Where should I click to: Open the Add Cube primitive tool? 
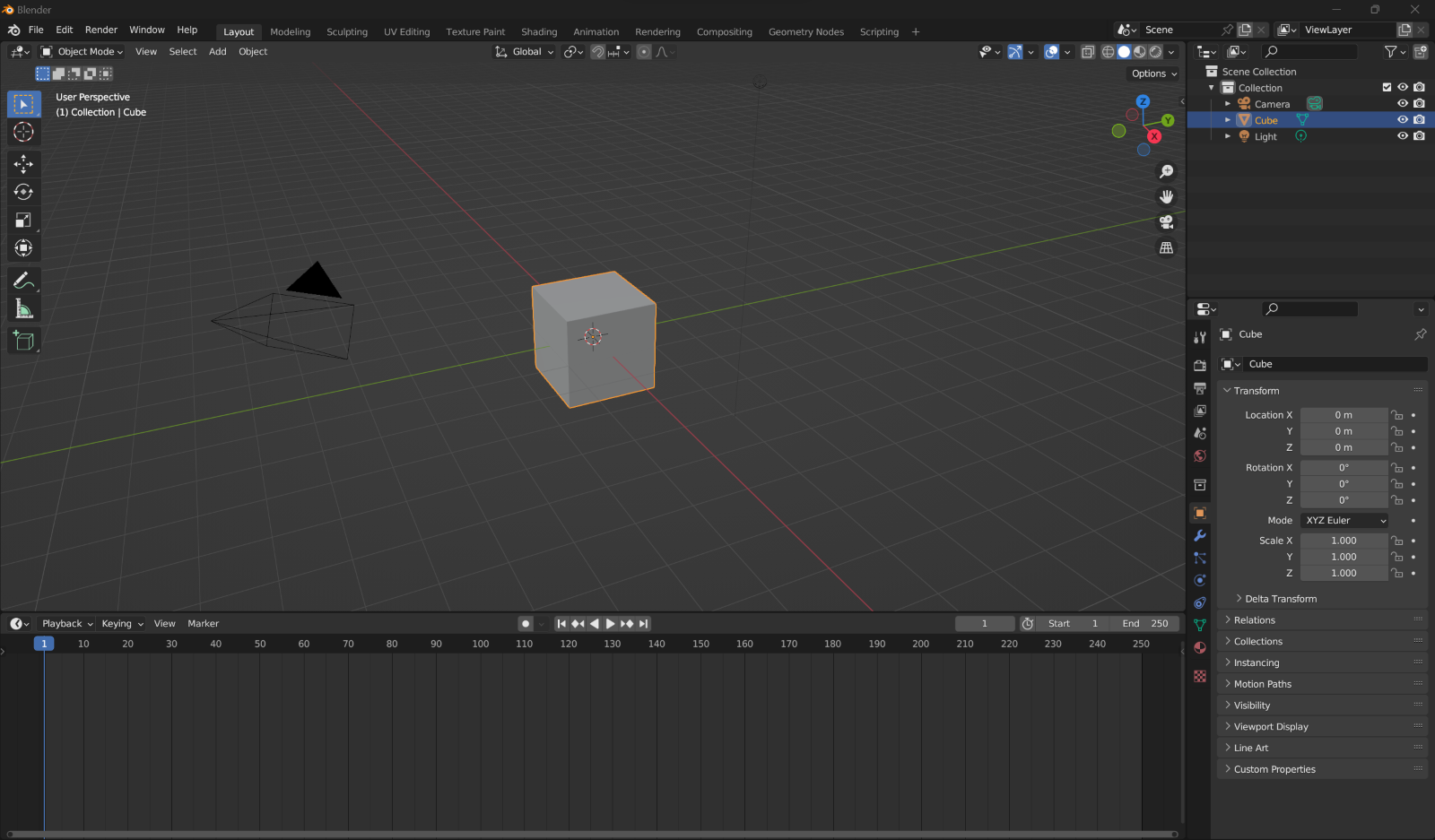[x=24, y=341]
